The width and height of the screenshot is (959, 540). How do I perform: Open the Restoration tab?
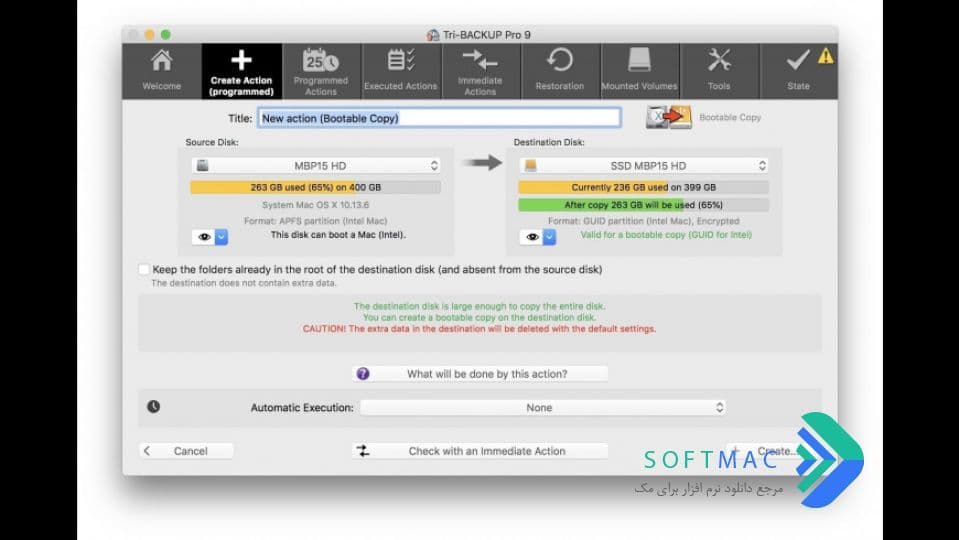coord(560,71)
